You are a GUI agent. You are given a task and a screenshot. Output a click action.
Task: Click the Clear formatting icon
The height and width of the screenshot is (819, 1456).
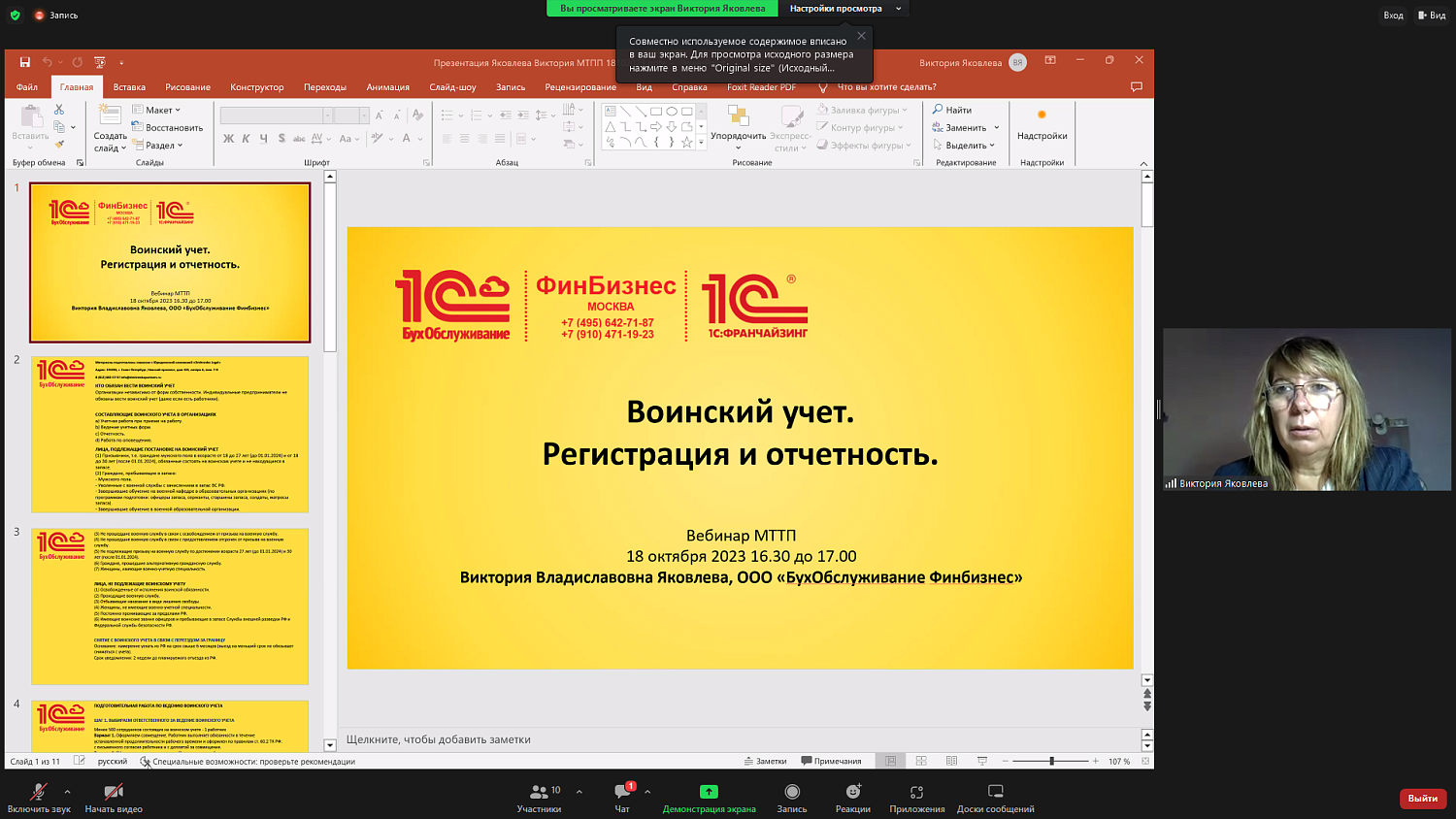(x=418, y=115)
